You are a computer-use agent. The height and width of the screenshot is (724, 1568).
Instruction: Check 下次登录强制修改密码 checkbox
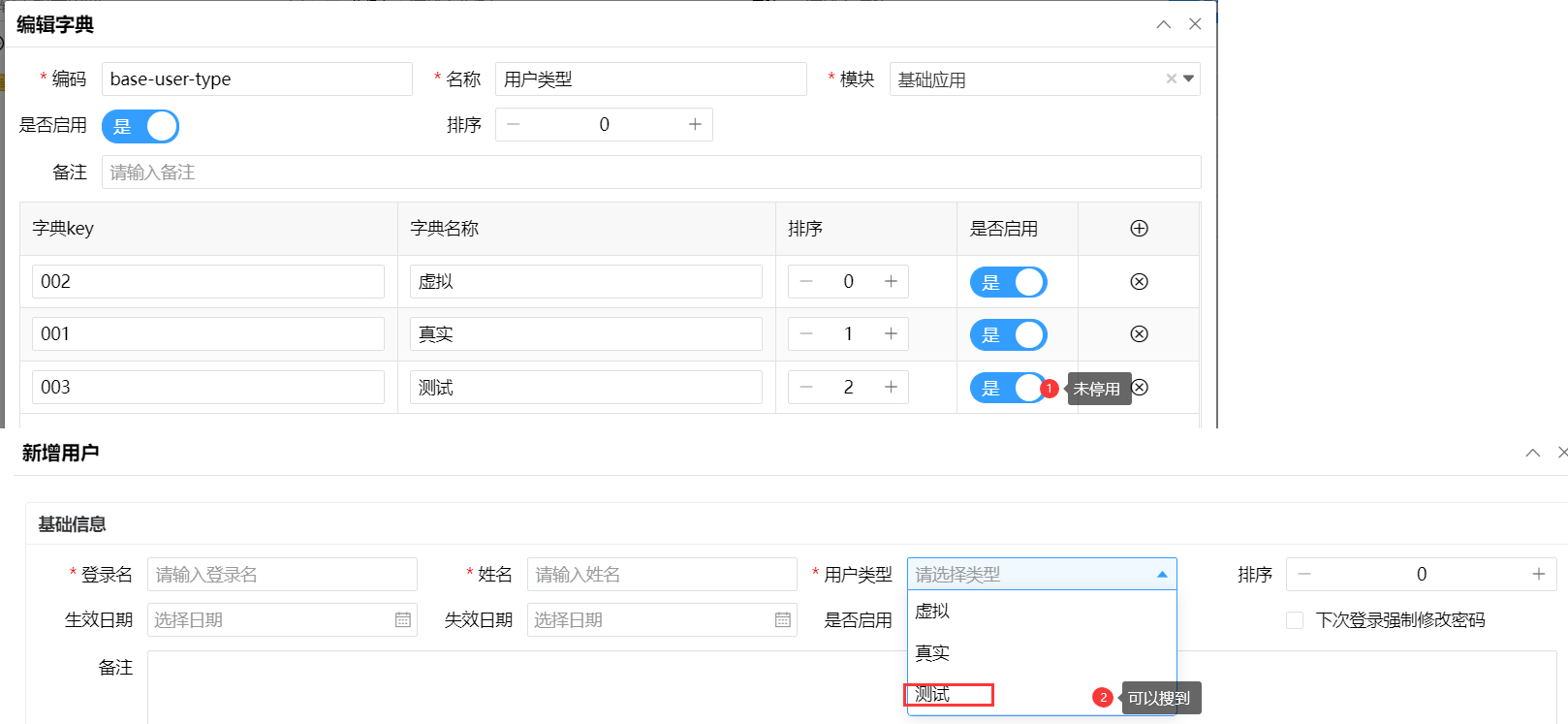pos(1295,620)
